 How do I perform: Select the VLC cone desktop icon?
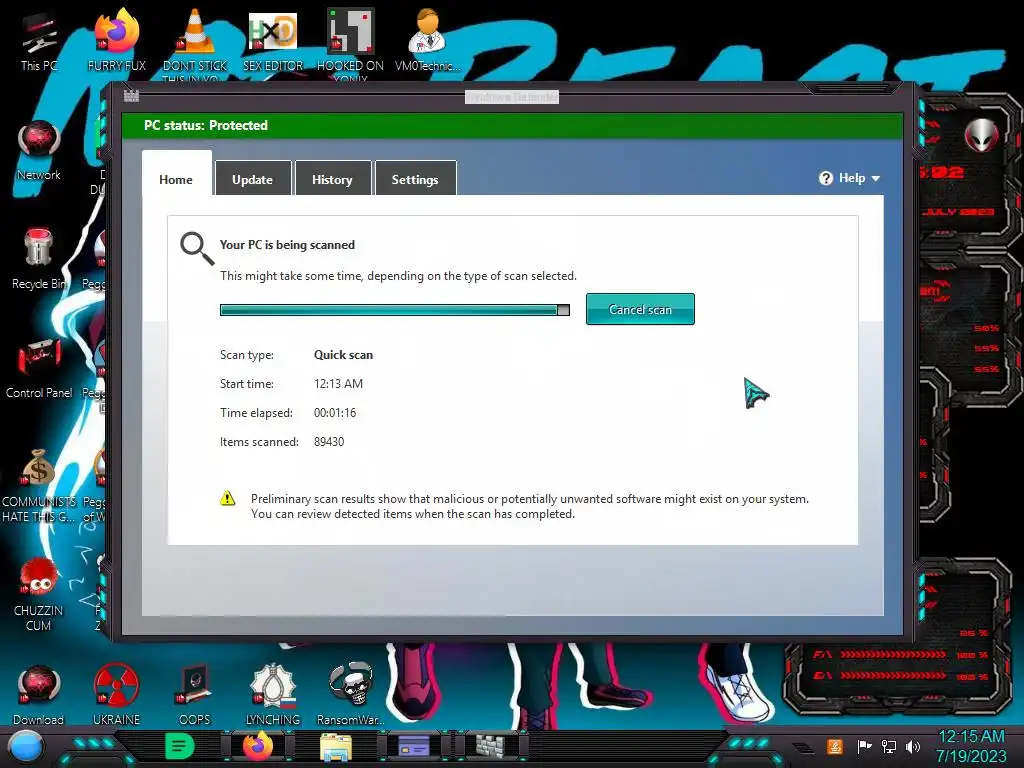click(195, 39)
